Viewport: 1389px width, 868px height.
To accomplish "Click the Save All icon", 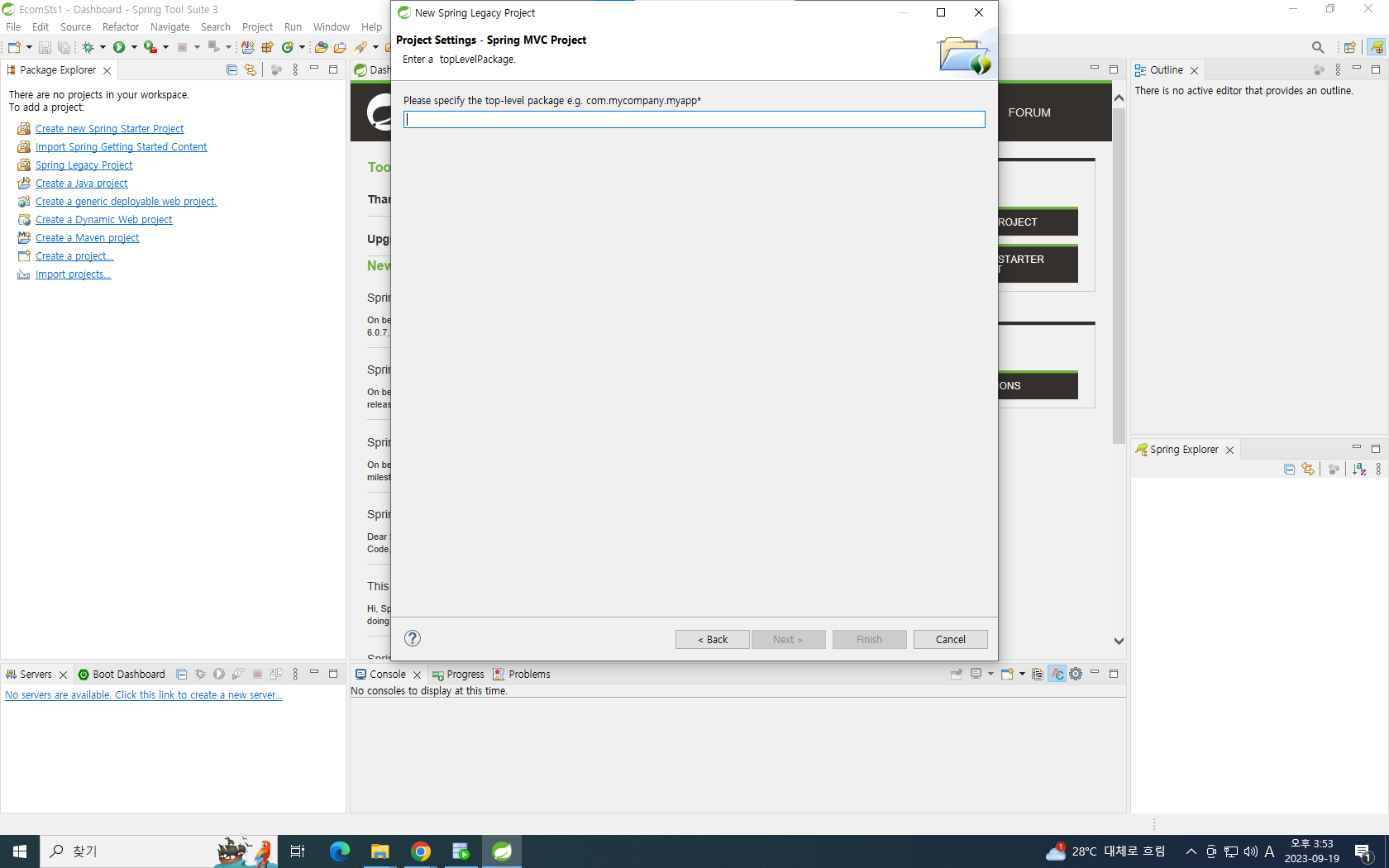I will click(64, 47).
